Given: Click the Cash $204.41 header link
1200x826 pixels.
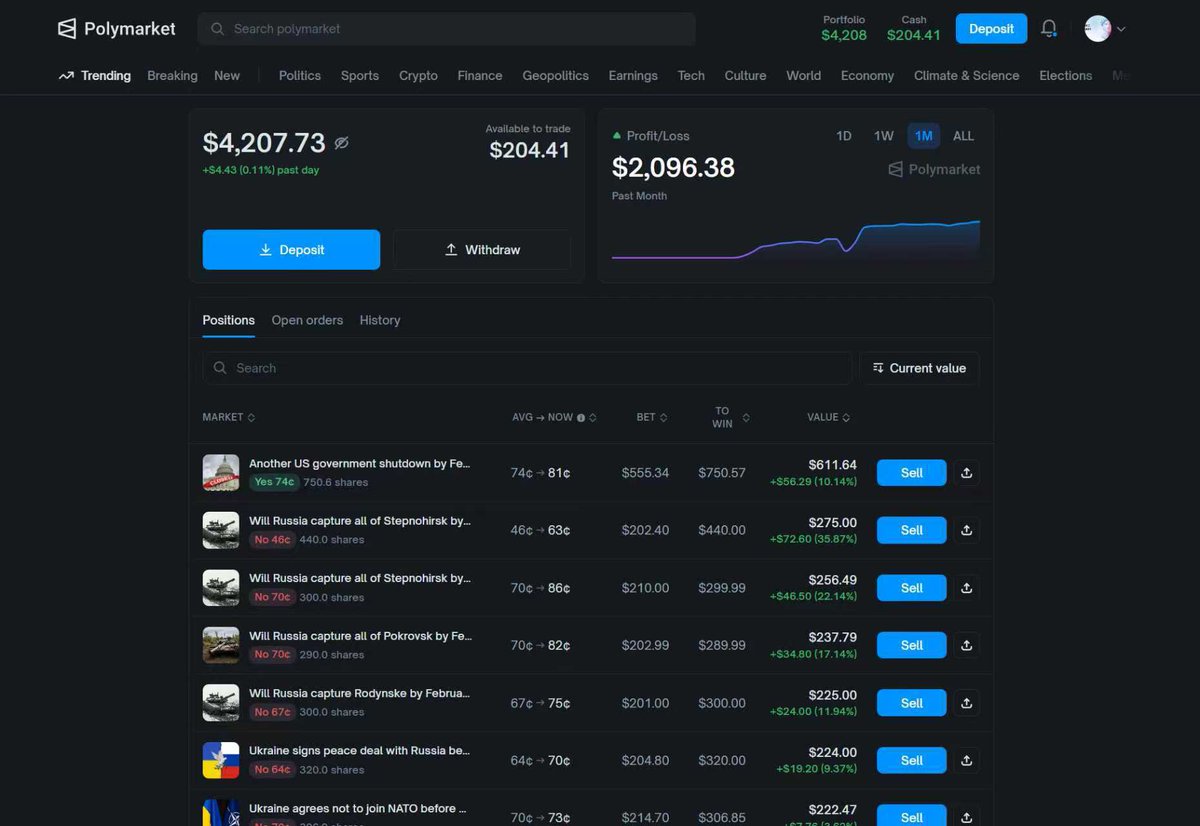Looking at the screenshot, I should click(914, 28).
